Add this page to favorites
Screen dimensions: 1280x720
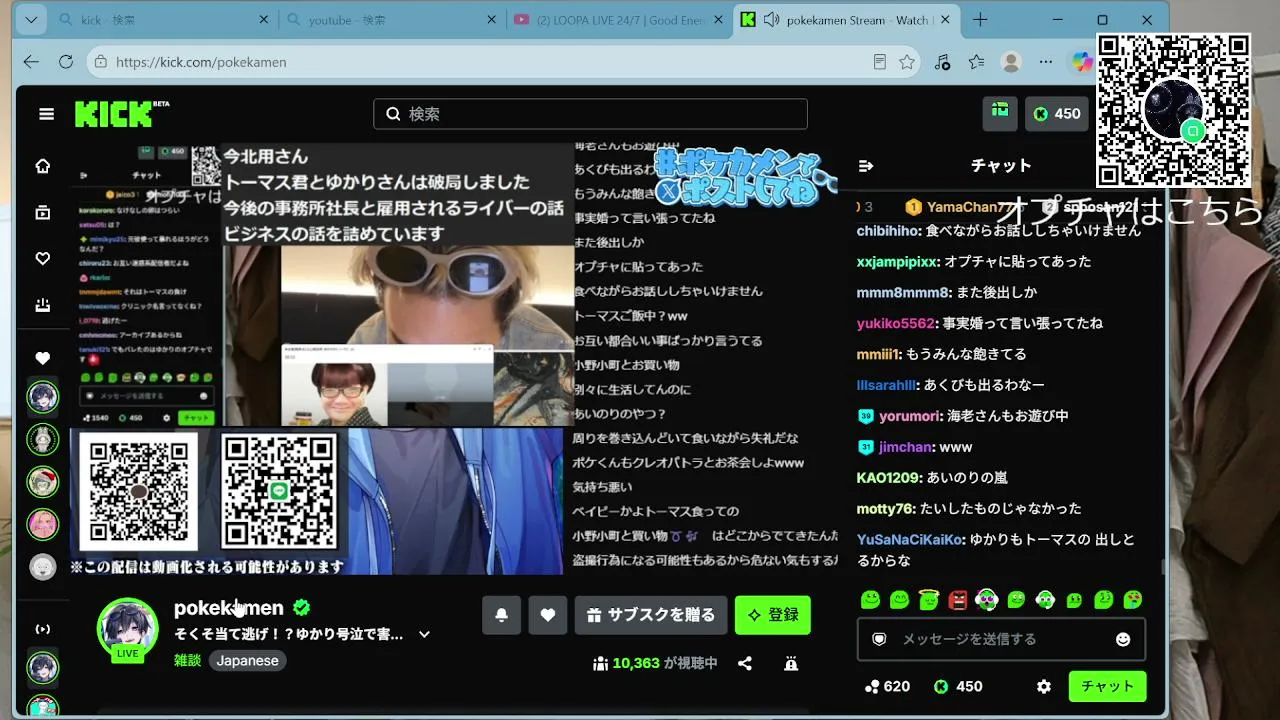click(907, 62)
